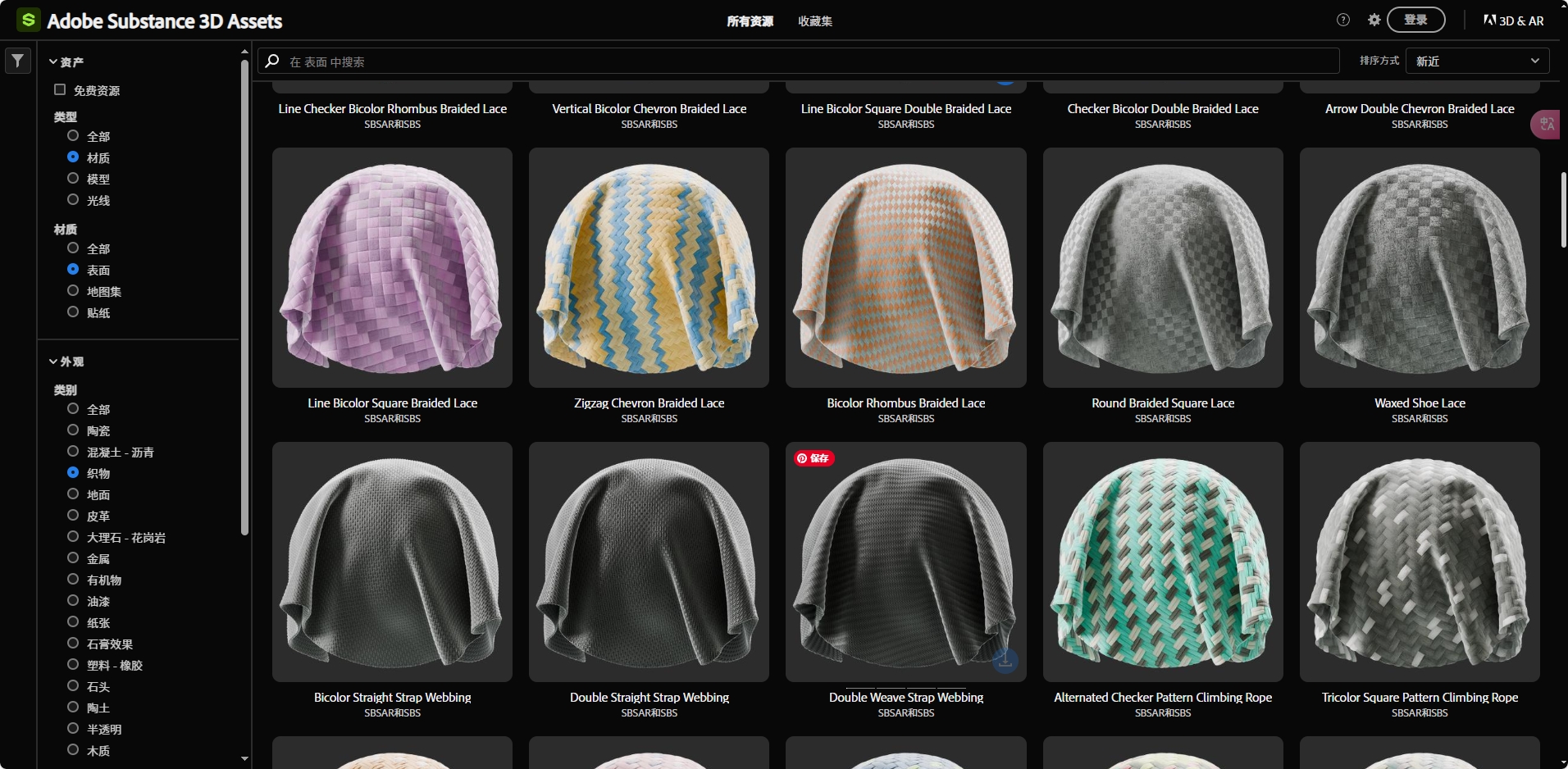This screenshot has width=1568, height=769.
Task: Open the Round Braided Square Lace thumbnail
Action: pyautogui.click(x=1163, y=267)
